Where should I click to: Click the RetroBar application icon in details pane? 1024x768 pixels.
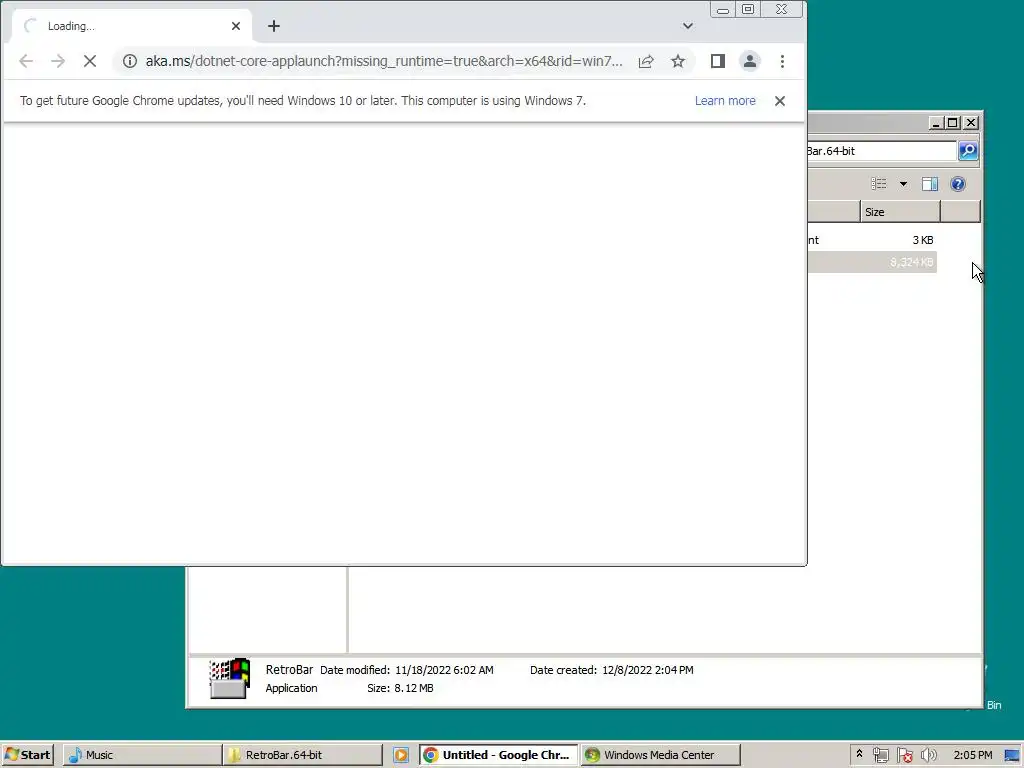click(229, 679)
